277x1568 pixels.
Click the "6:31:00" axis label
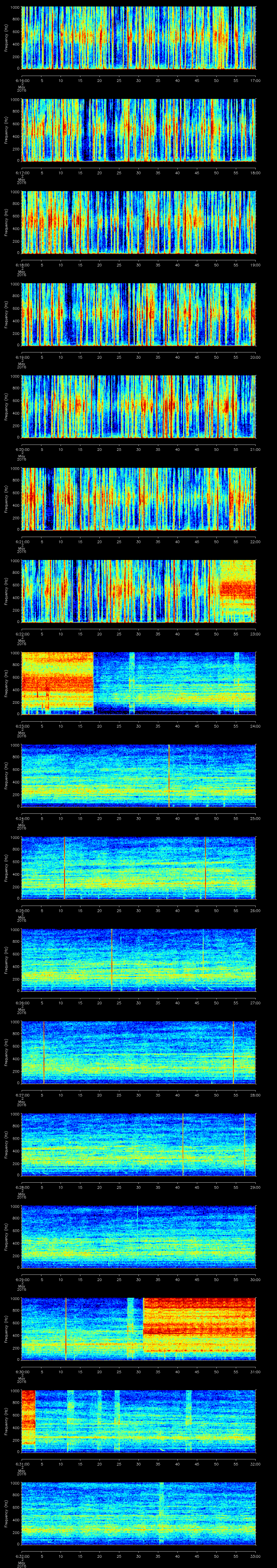pos(22,1464)
